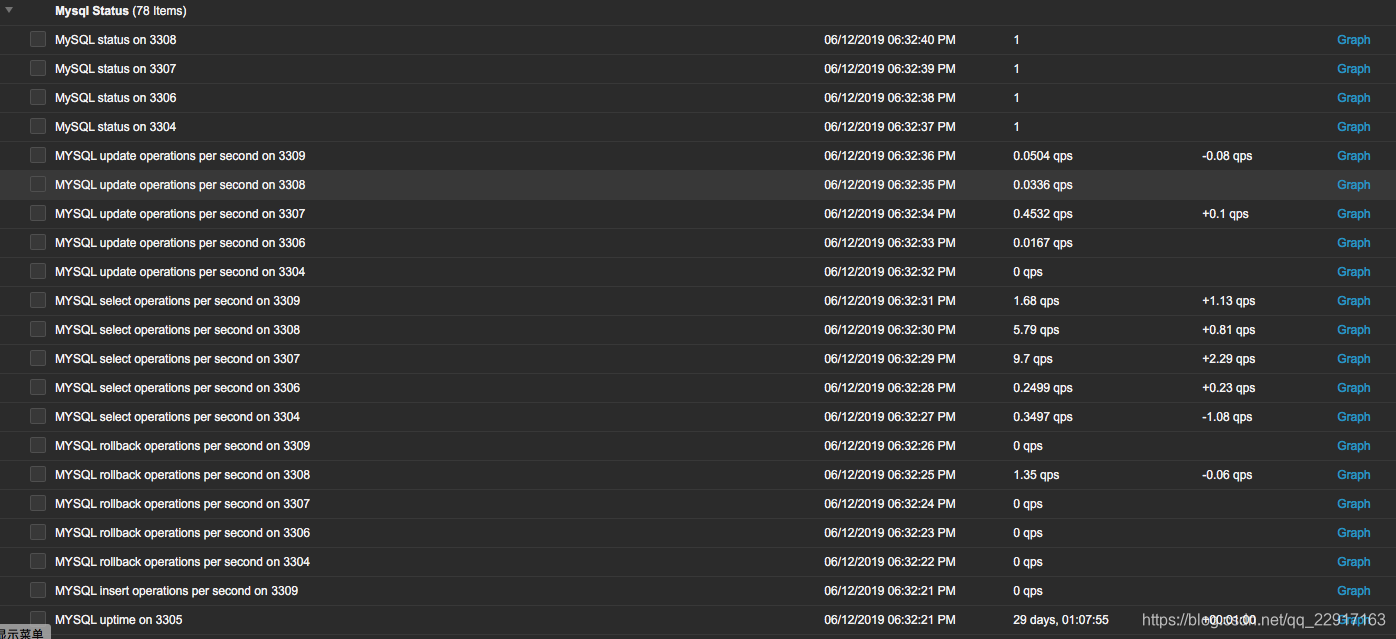
Task: Open Graph for update operations on 3309
Action: (1353, 156)
